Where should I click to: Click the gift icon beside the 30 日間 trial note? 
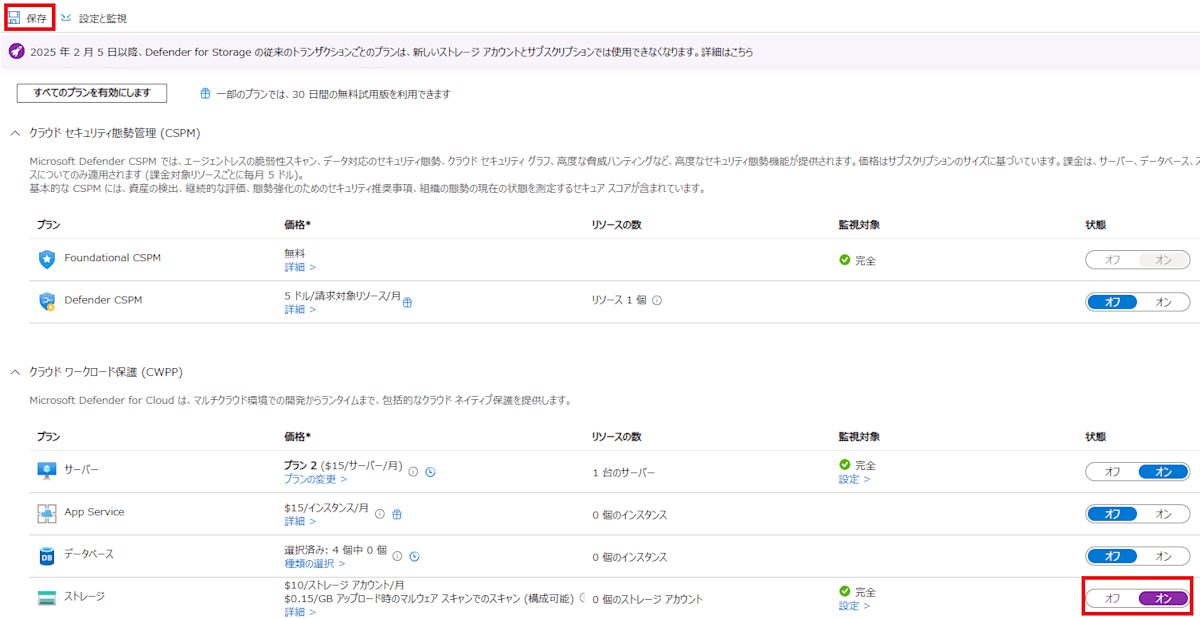tap(205, 94)
